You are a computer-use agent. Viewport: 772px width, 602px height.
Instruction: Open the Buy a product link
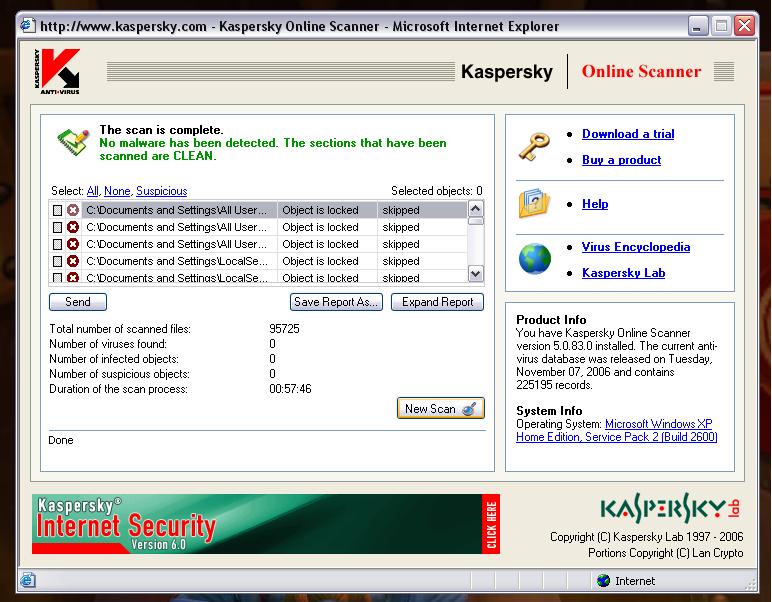pyautogui.click(x=621, y=160)
